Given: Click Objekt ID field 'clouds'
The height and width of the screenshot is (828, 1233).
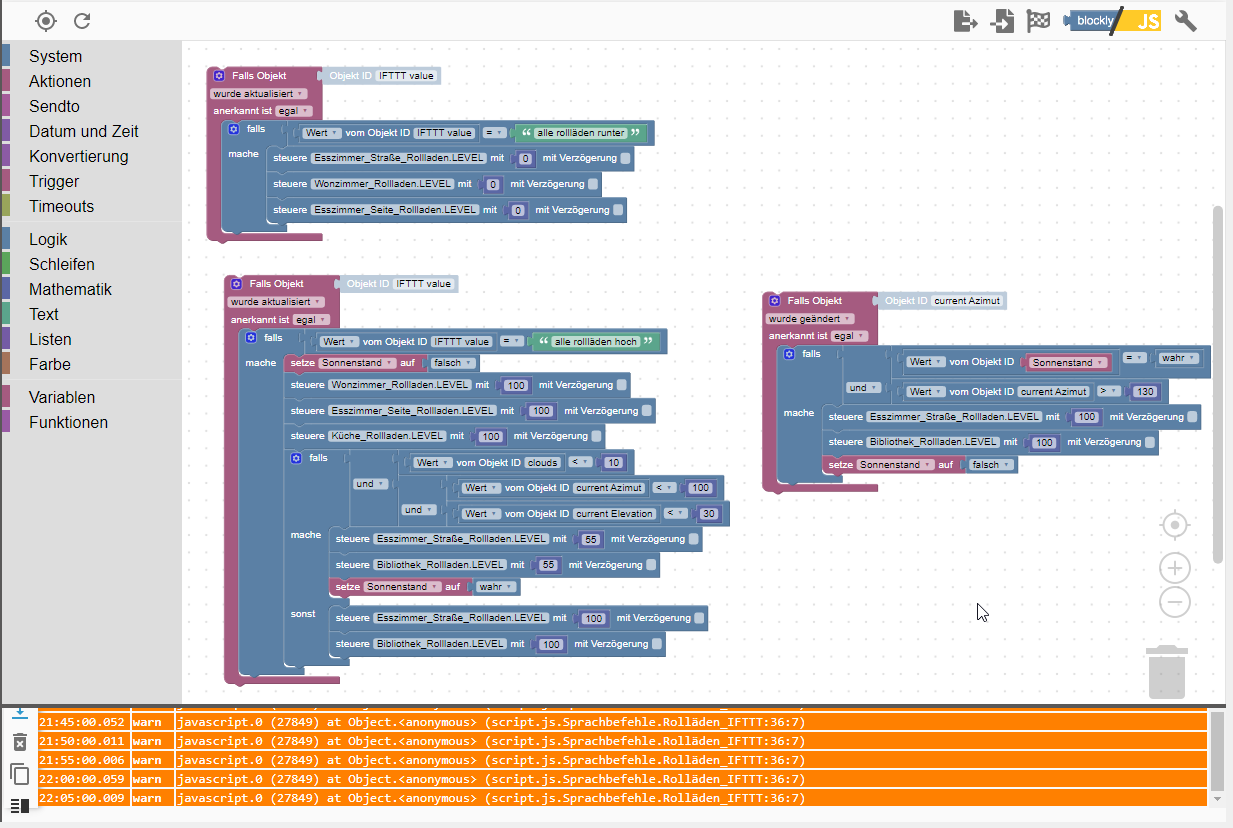Looking at the screenshot, I should pos(543,462).
